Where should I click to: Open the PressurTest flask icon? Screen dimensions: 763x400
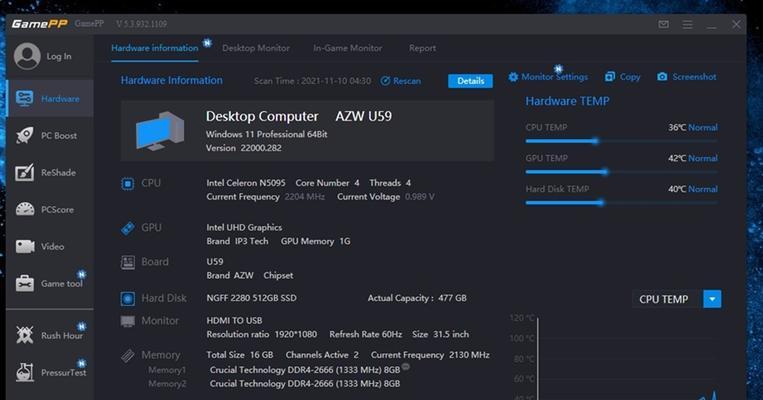point(25,372)
